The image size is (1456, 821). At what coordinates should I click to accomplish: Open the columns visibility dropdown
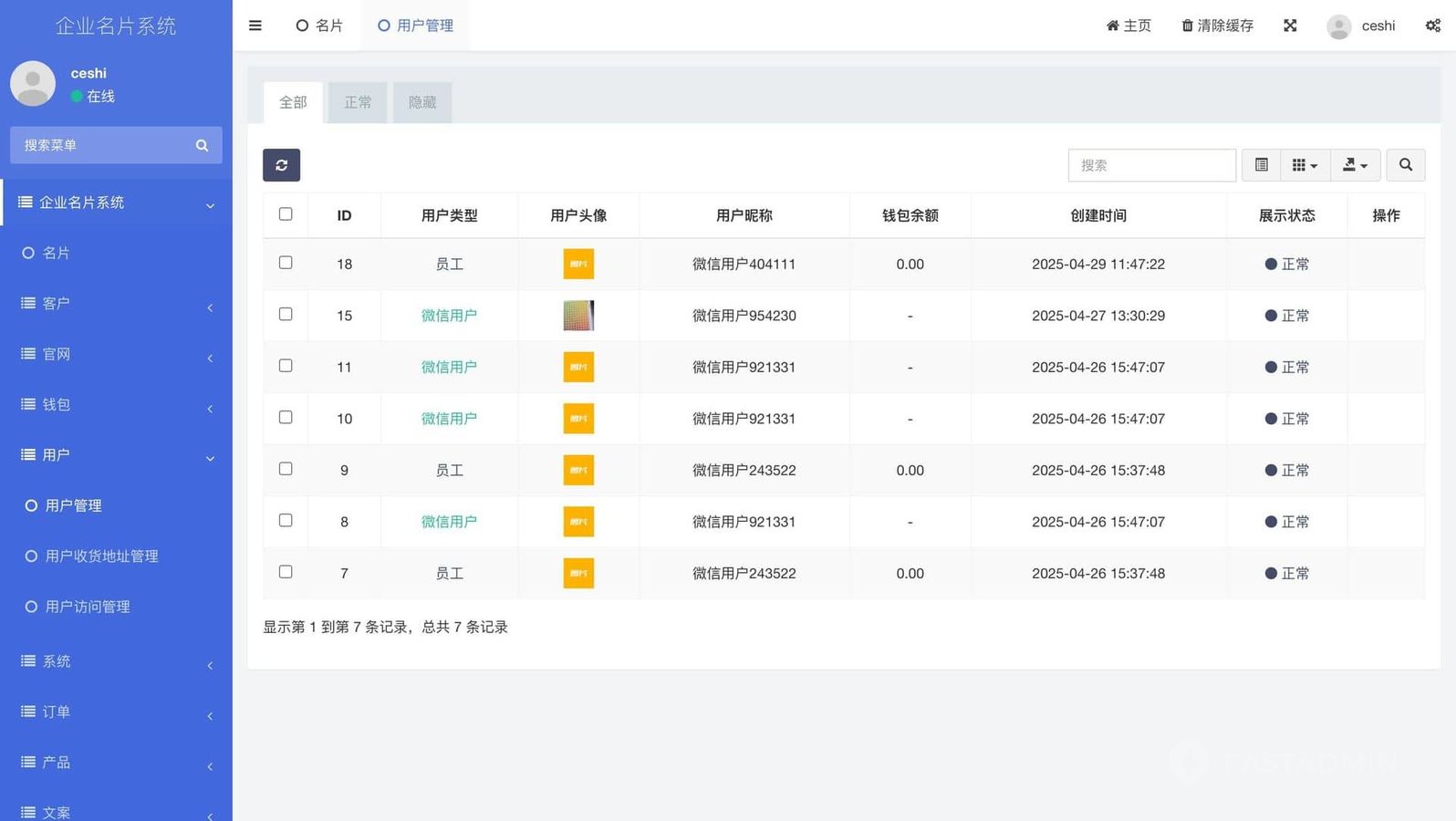pyautogui.click(x=1305, y=165)
